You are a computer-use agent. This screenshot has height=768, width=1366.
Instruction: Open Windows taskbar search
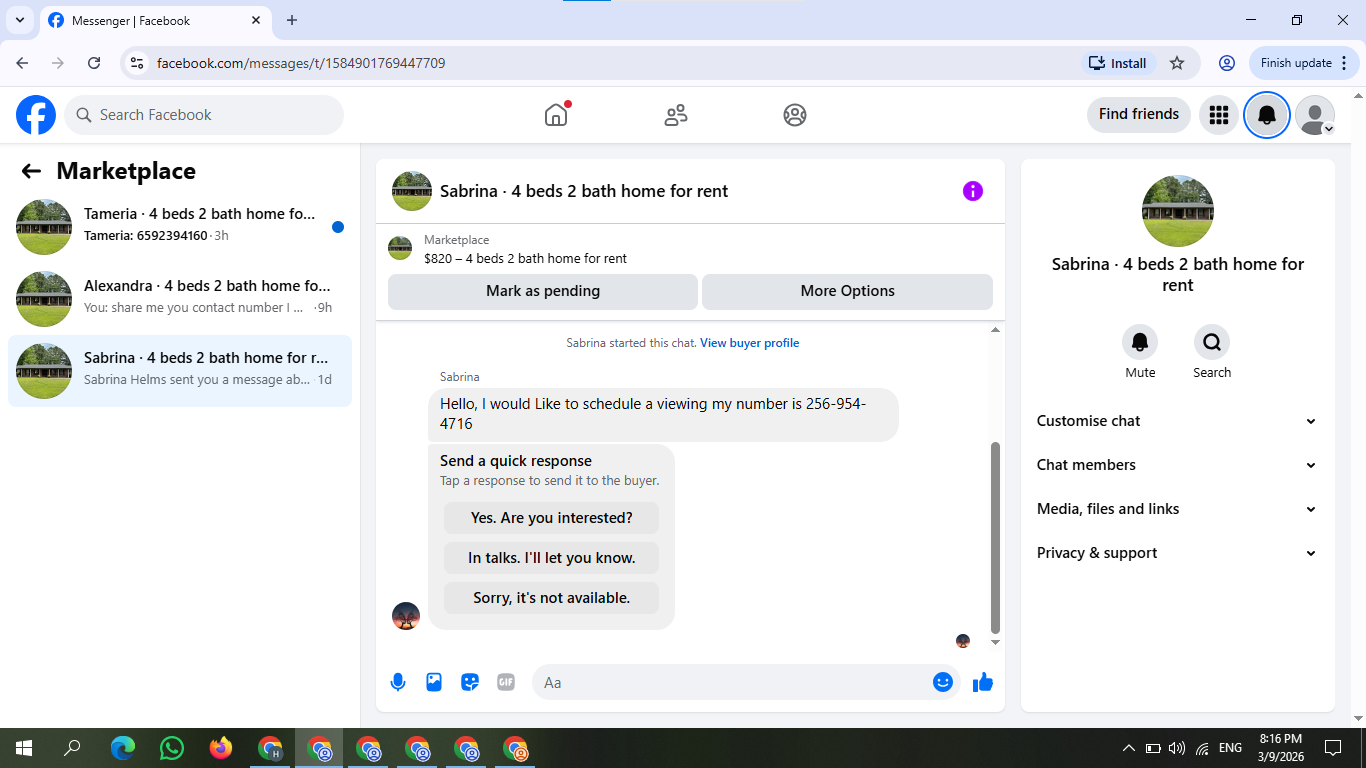click(x=72, y=748)
